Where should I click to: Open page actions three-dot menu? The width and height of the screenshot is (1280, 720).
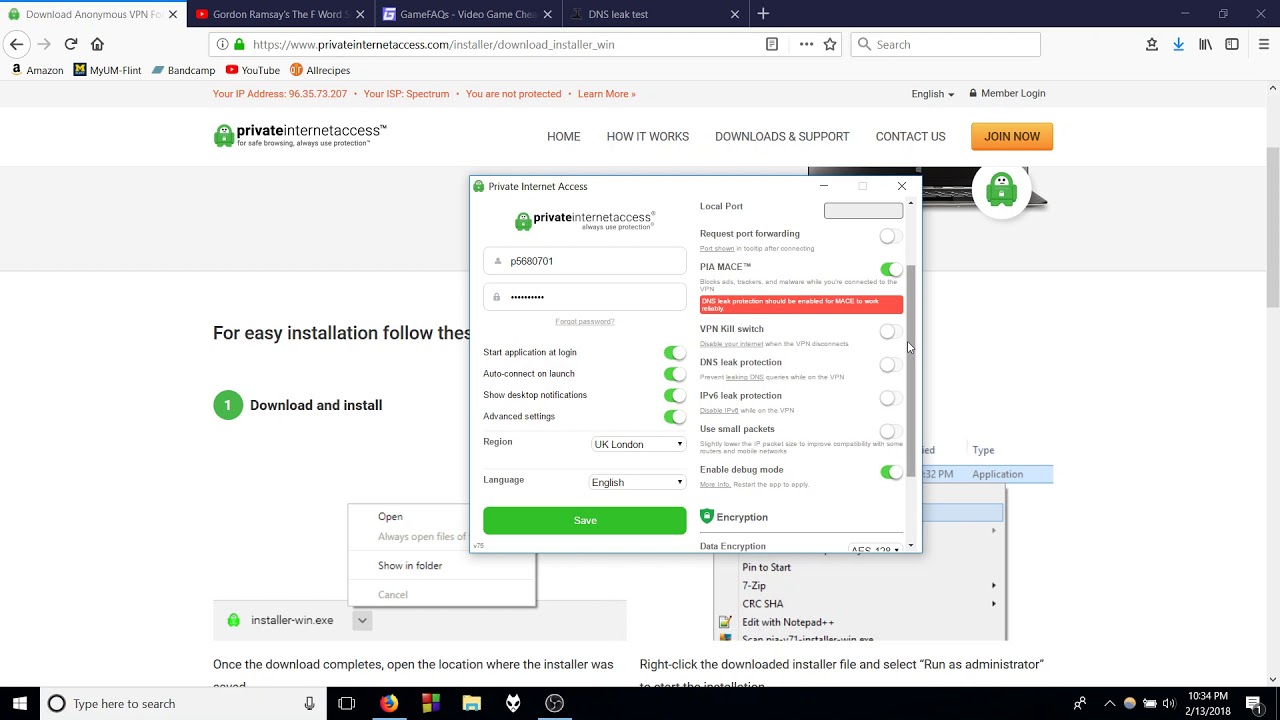point(806,44)
